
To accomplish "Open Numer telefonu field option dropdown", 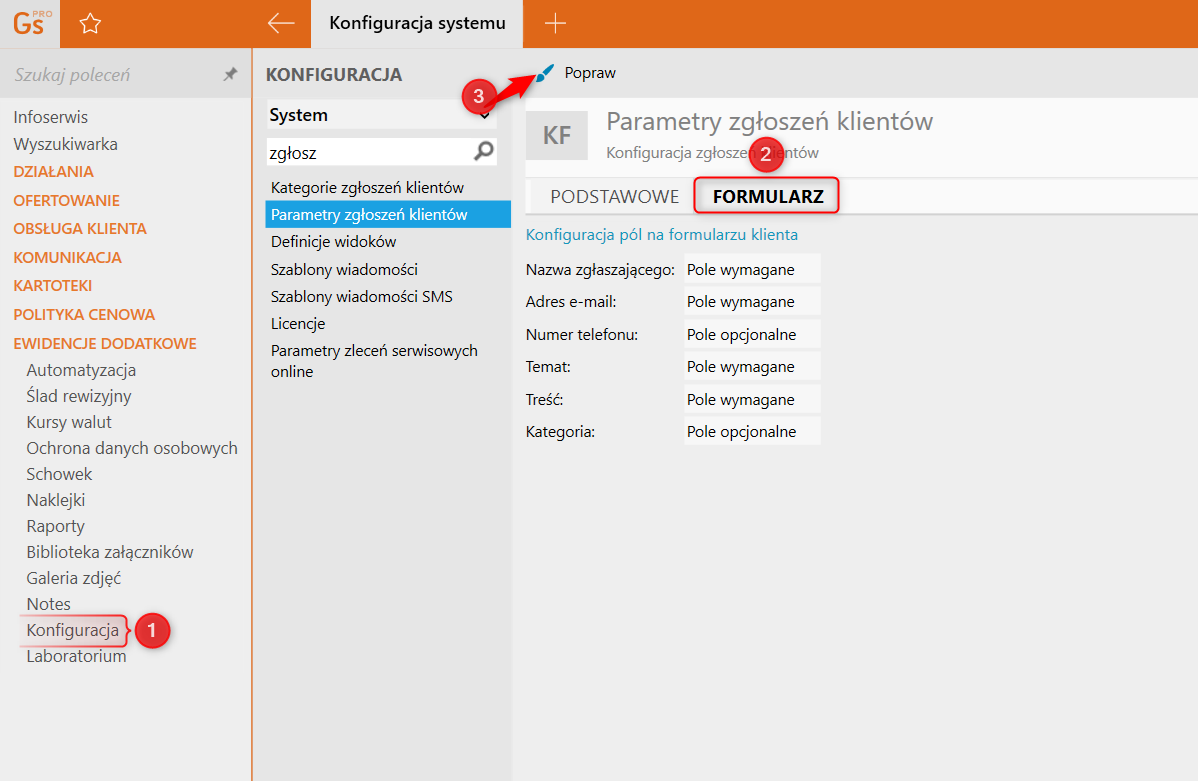I will pos(752,334).
